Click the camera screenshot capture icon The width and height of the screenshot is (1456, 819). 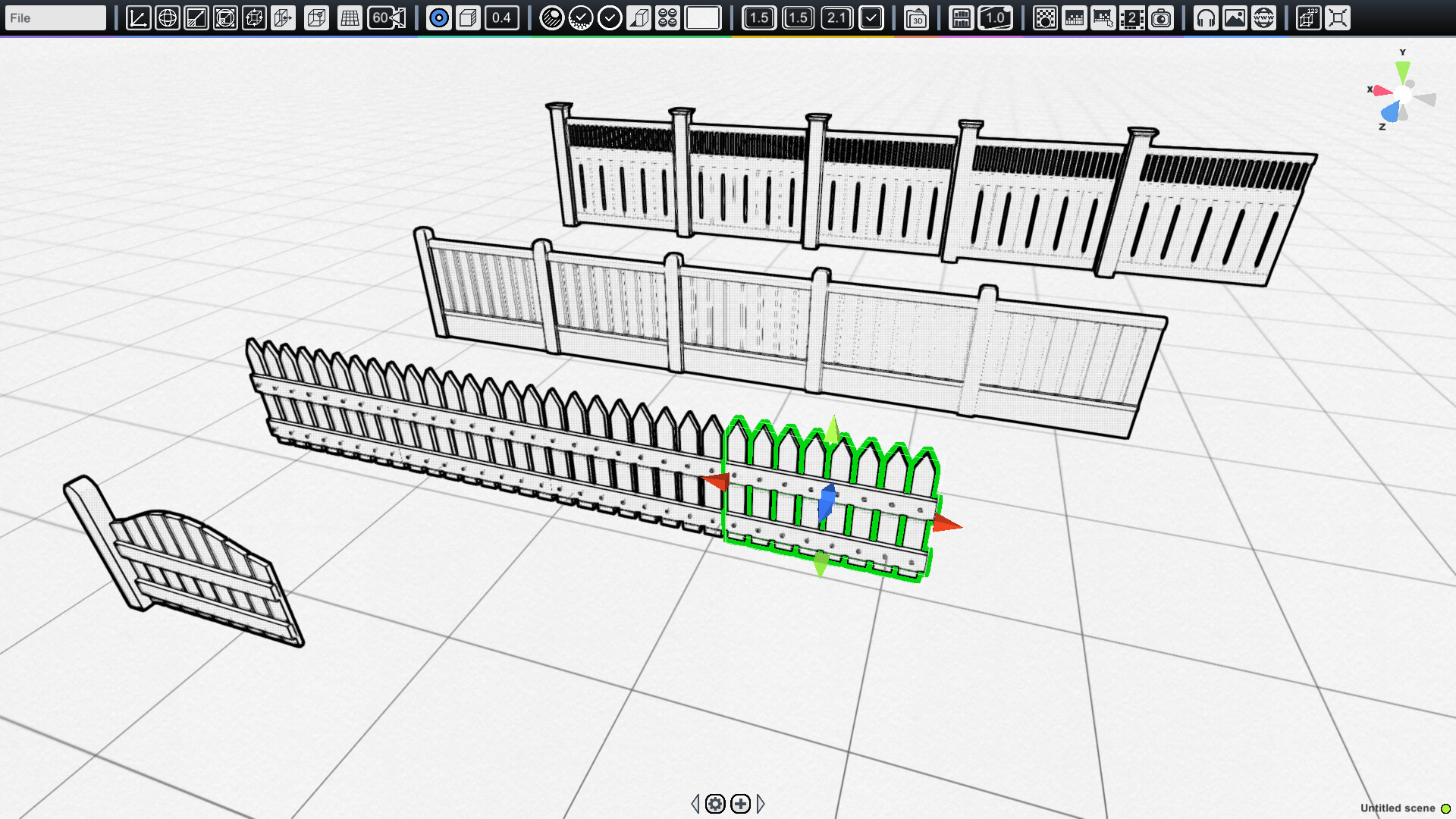point(1160,17)
